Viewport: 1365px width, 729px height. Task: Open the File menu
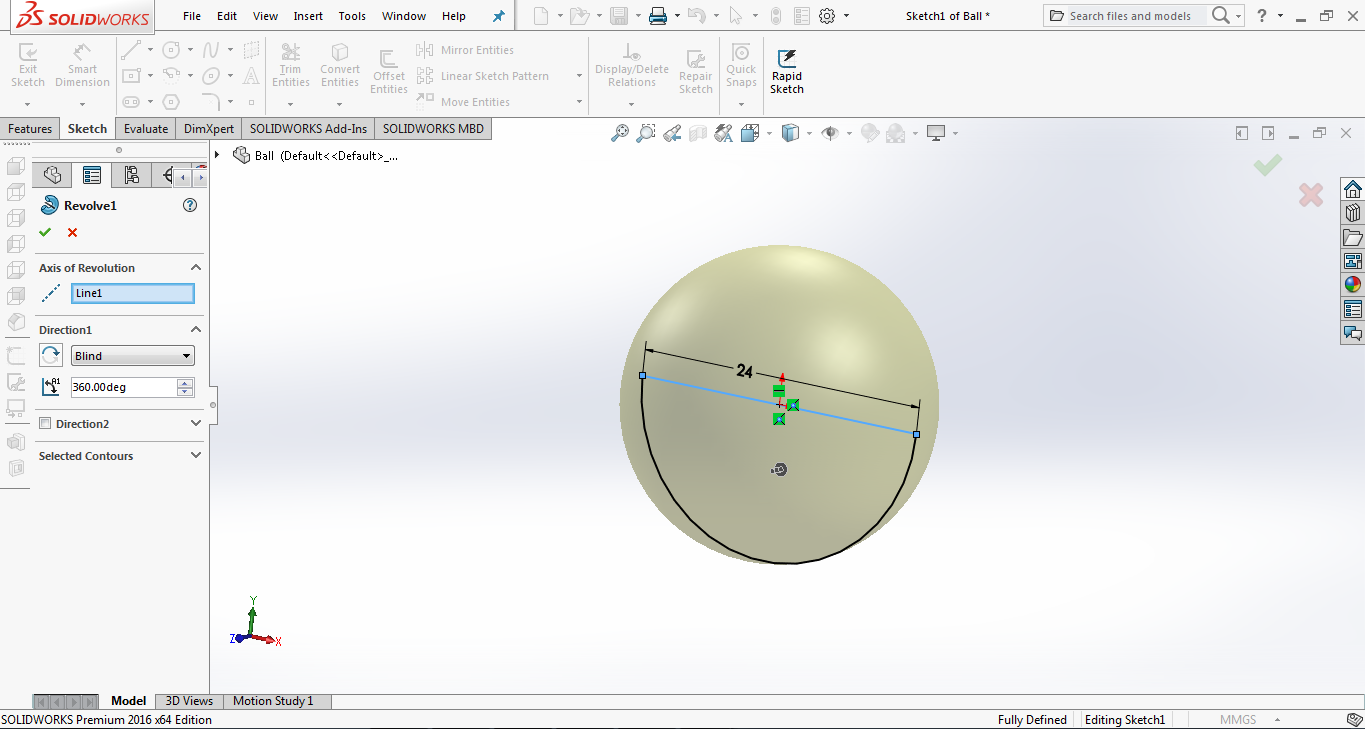(x=192, y=16)
